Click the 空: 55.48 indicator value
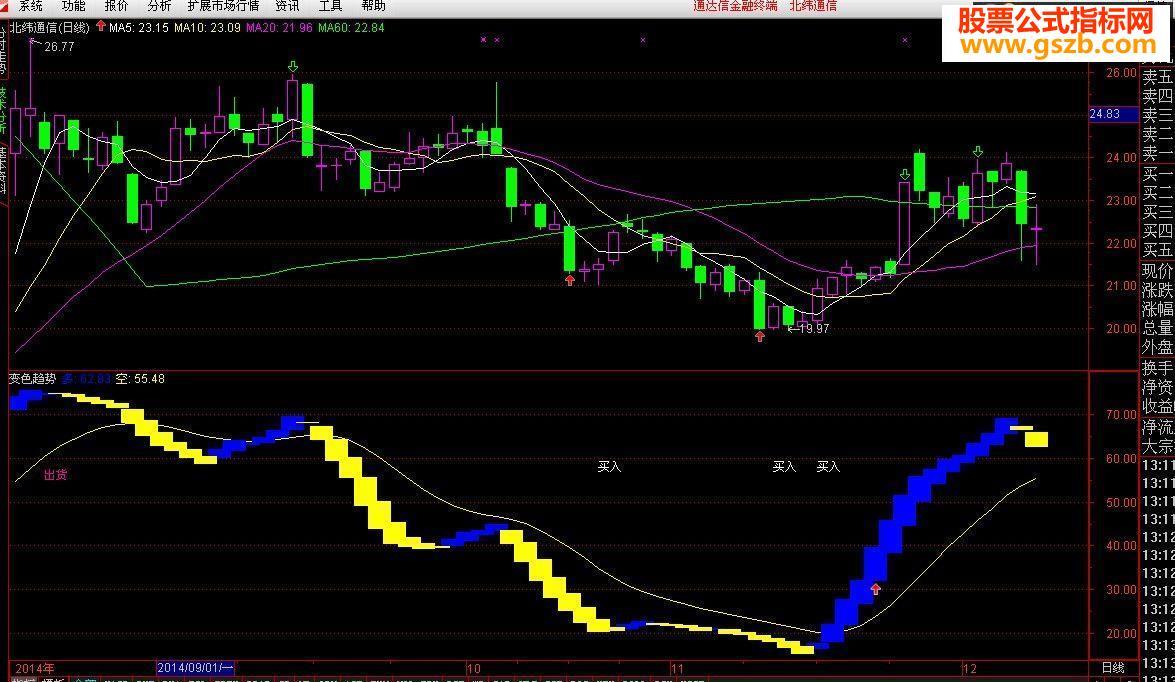 [x=139, y=378]
